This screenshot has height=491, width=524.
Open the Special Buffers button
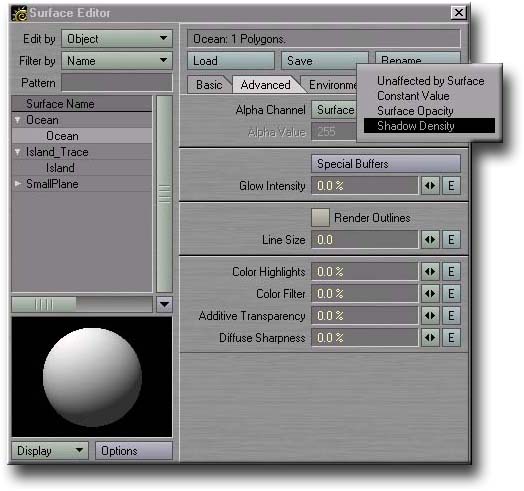pyautogui.click(x=386, y=164)
